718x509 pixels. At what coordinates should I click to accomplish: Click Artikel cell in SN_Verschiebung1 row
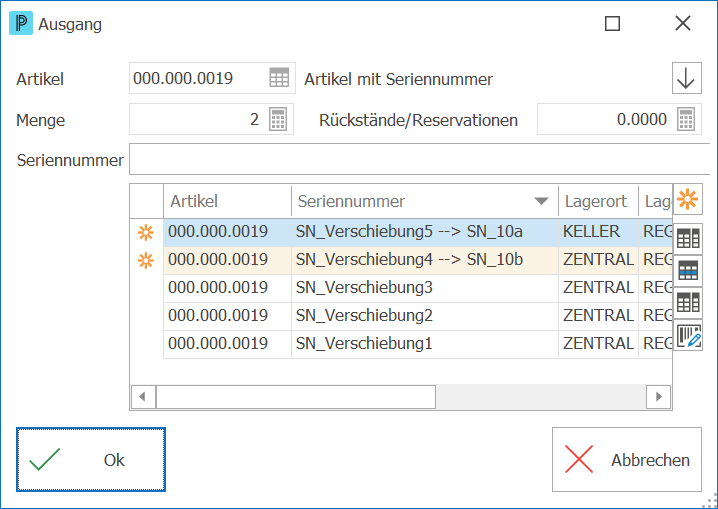point(227,344)
